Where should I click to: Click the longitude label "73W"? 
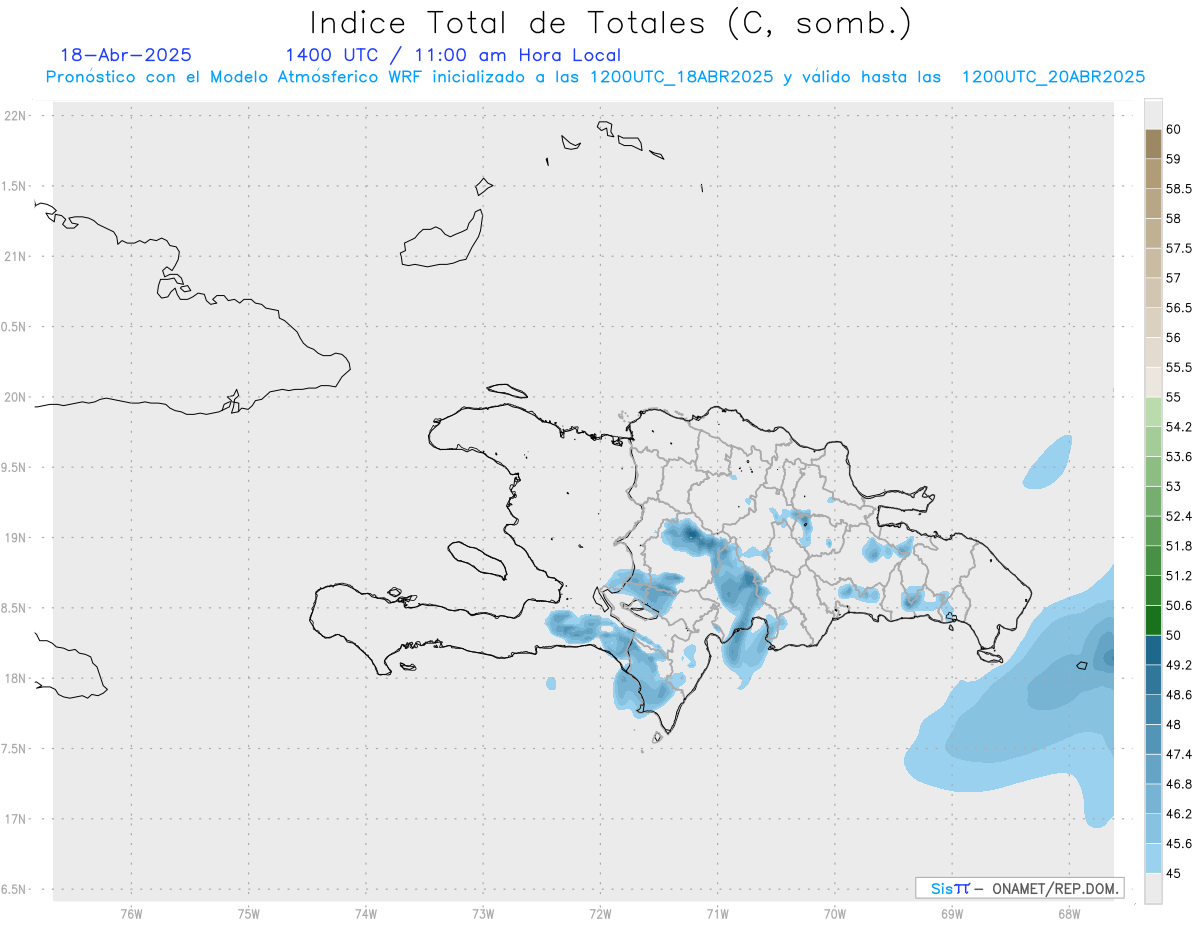(483, 914)
